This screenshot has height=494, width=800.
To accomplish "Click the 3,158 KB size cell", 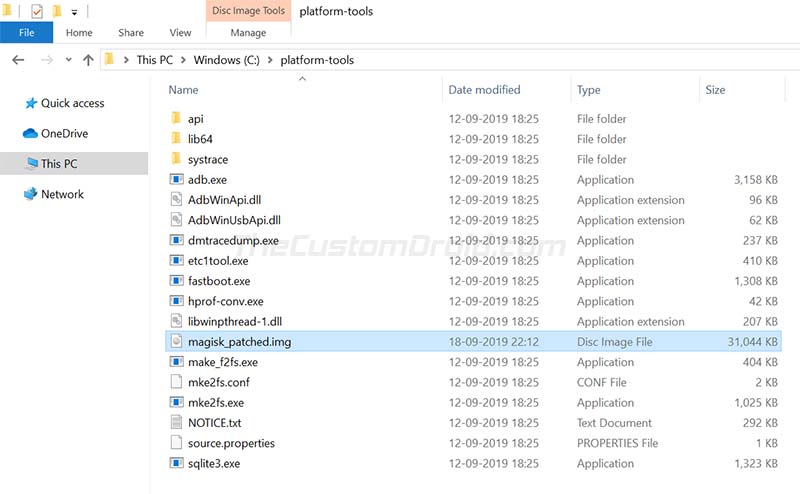I will click(x=756, y=180).
